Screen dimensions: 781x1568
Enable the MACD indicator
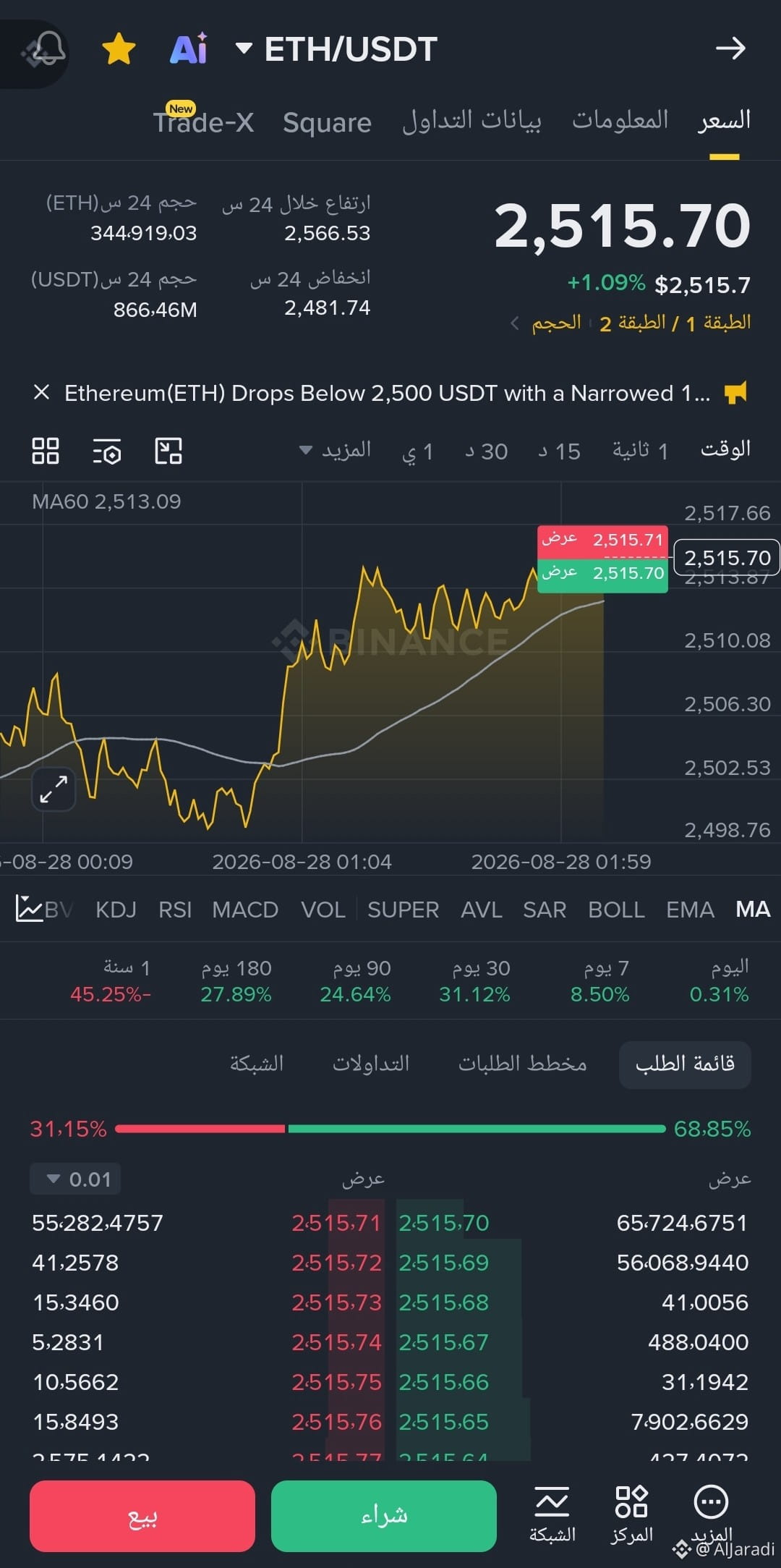(x=245, y=910)
